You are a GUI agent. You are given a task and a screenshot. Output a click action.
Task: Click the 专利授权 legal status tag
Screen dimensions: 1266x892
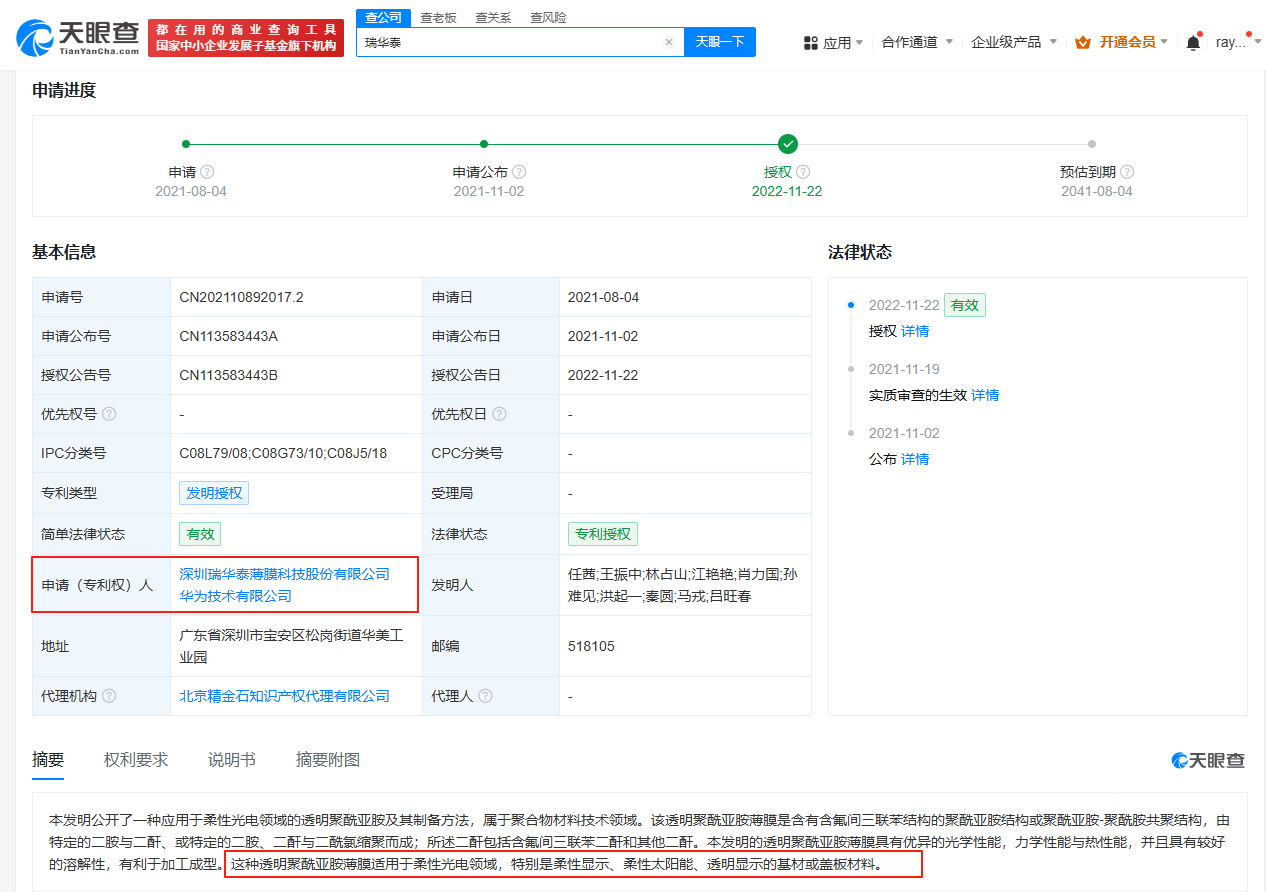coord(603,534)
